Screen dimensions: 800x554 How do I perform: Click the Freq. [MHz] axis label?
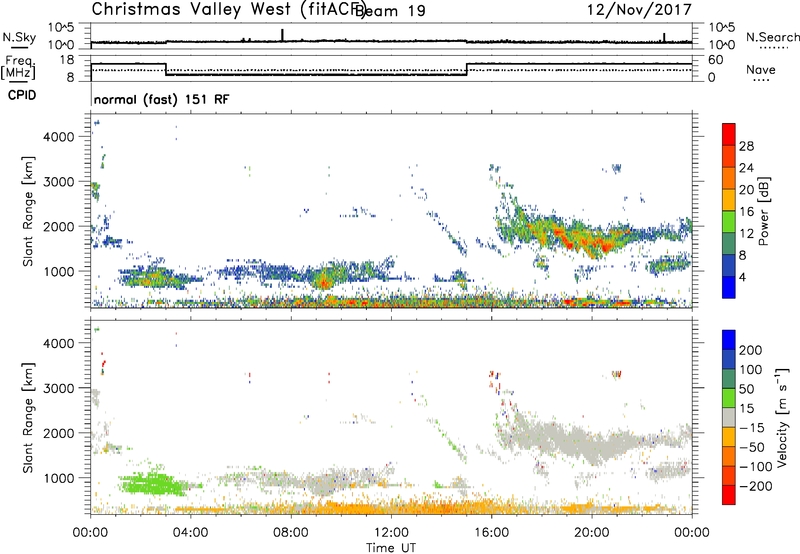18,67
